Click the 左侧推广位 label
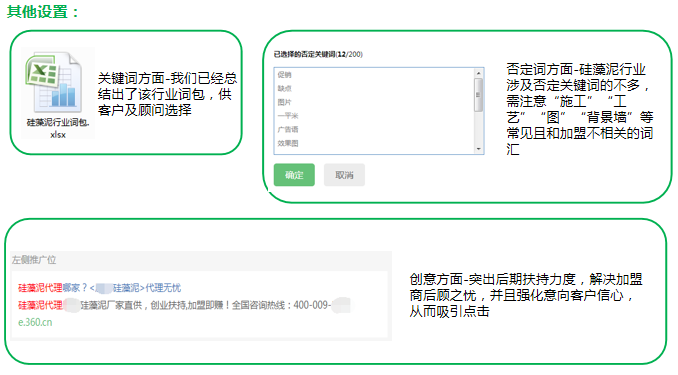Image resolution: width=678 pixels, height=375 pixels. [x=34, y=260]
